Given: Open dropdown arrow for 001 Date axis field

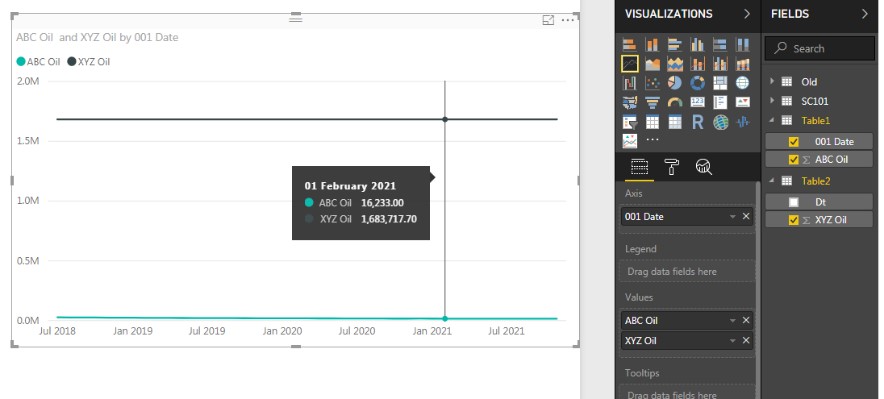Looking at the screenshot, I should (732, 216).
